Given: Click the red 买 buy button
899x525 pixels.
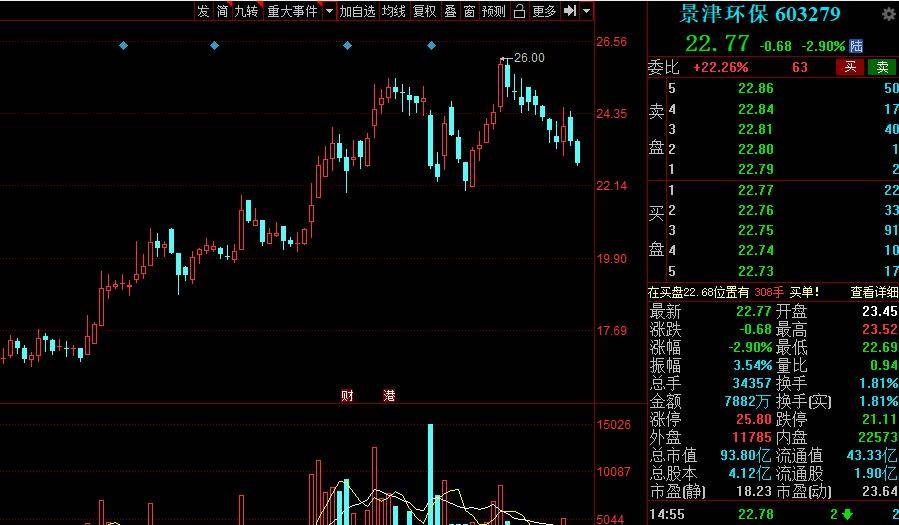Looking at the screenshot, I should coord(850,67).
